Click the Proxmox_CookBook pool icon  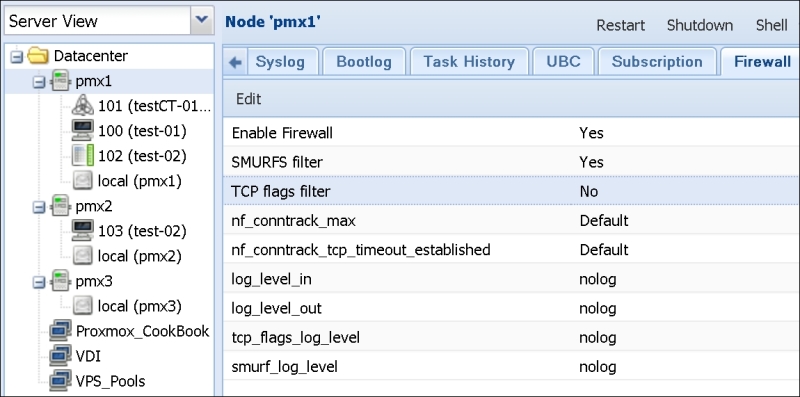[61, 331]
